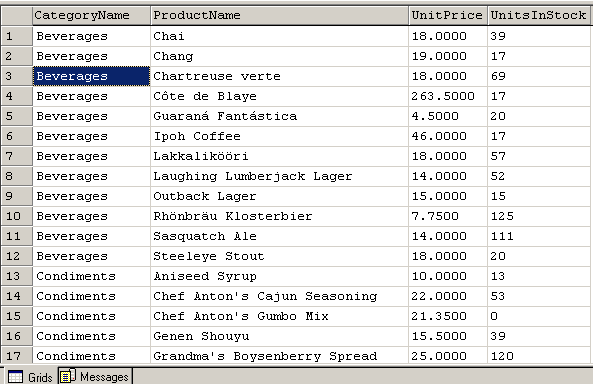The height and width of the screenshot is (384, 593).
Task: Select all via top-left corner cell
Action: pos(17,16)
